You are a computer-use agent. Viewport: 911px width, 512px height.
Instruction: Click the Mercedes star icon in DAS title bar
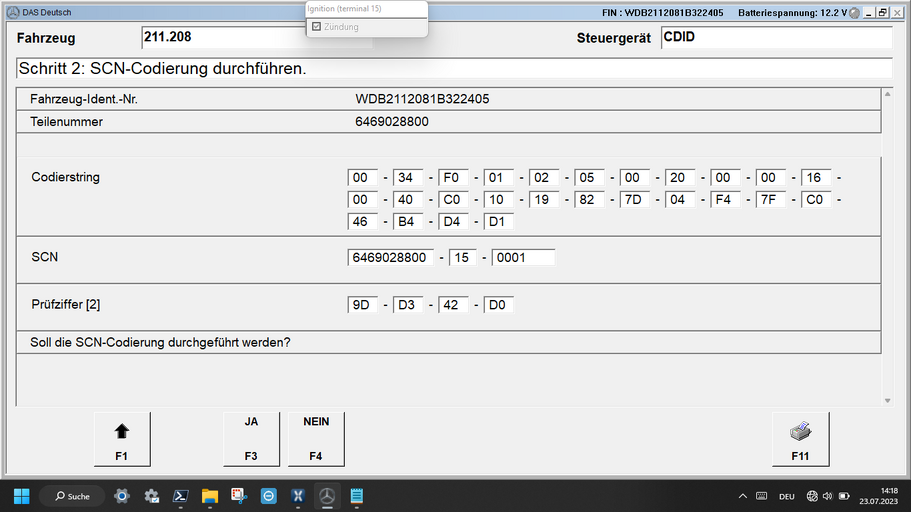pos(13,12)
